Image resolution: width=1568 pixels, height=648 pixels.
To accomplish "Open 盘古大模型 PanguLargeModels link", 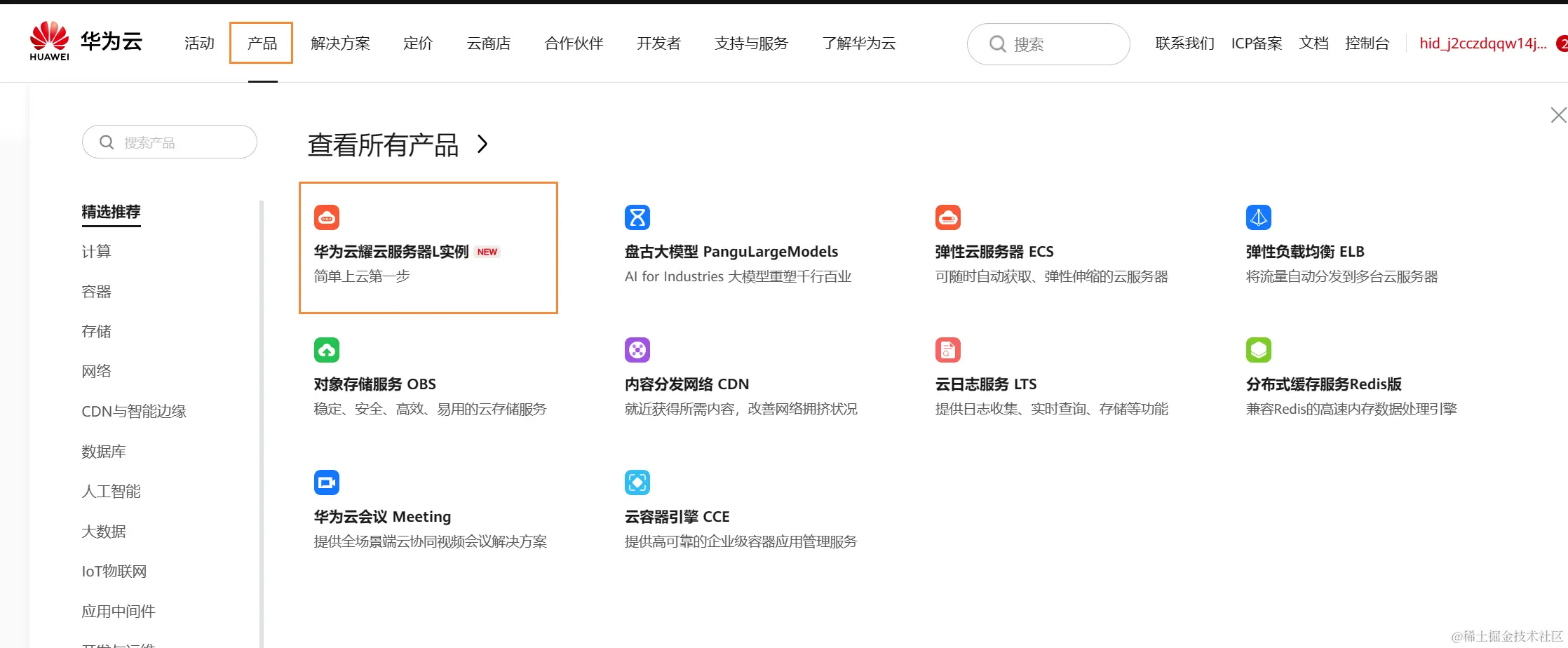I will tap(731, 252).
